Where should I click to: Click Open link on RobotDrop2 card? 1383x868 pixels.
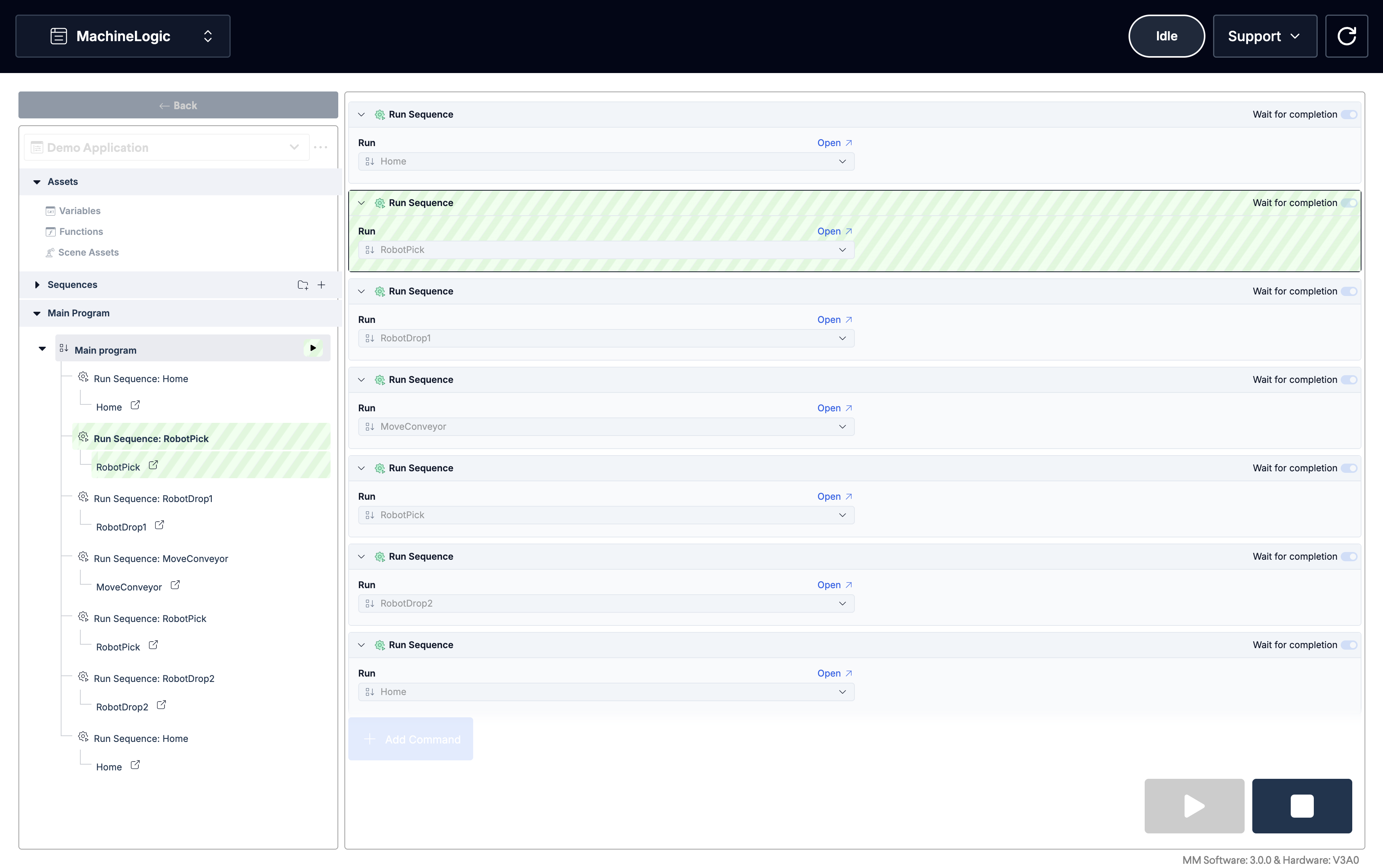pyautogui.click(x=835, y=585)
